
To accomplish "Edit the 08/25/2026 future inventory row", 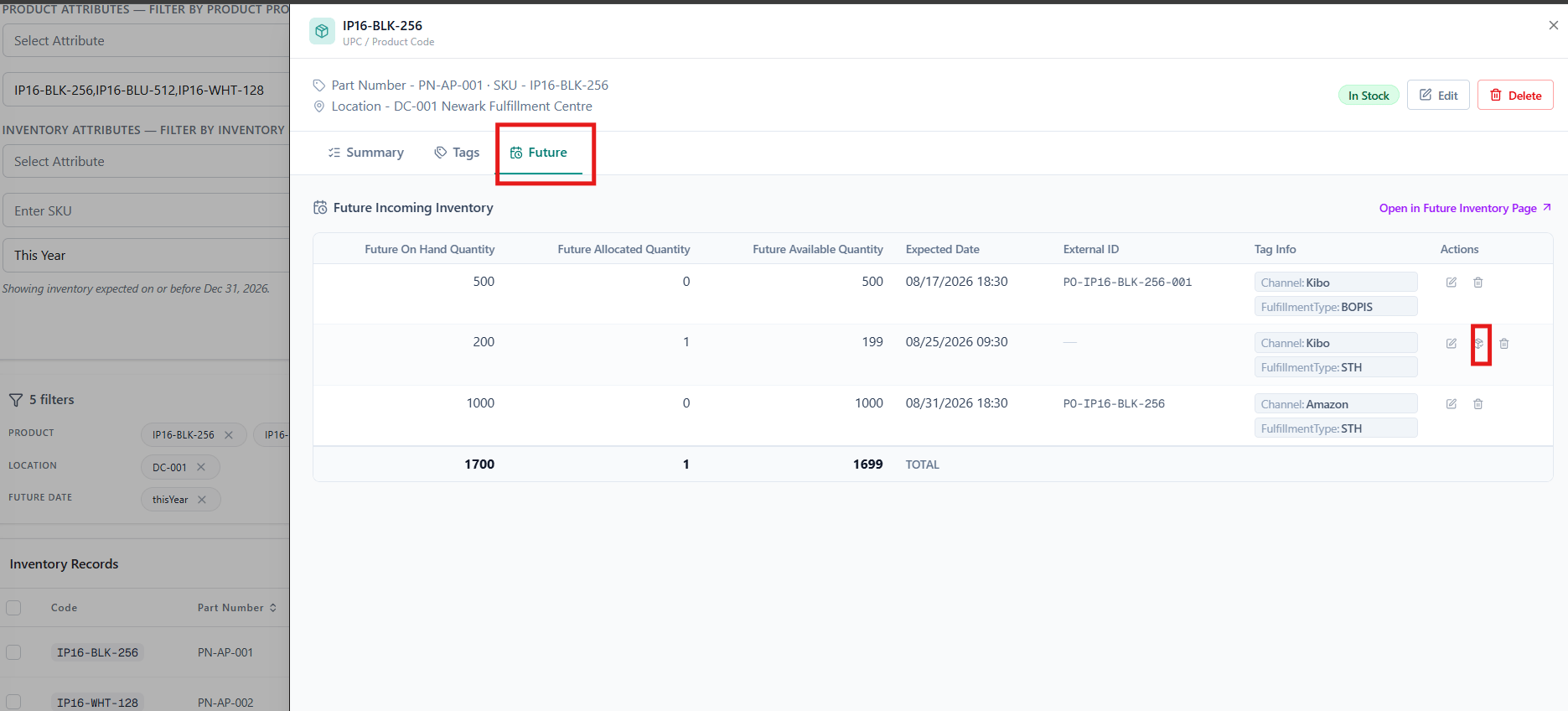I will pyautogui.click(x=1451, y=344).
